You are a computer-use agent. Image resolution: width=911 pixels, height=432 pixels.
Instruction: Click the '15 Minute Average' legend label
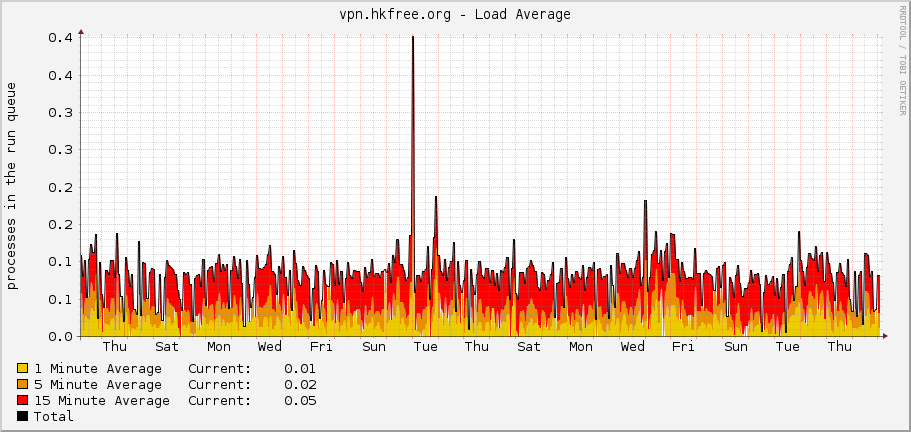click(102, 401)
